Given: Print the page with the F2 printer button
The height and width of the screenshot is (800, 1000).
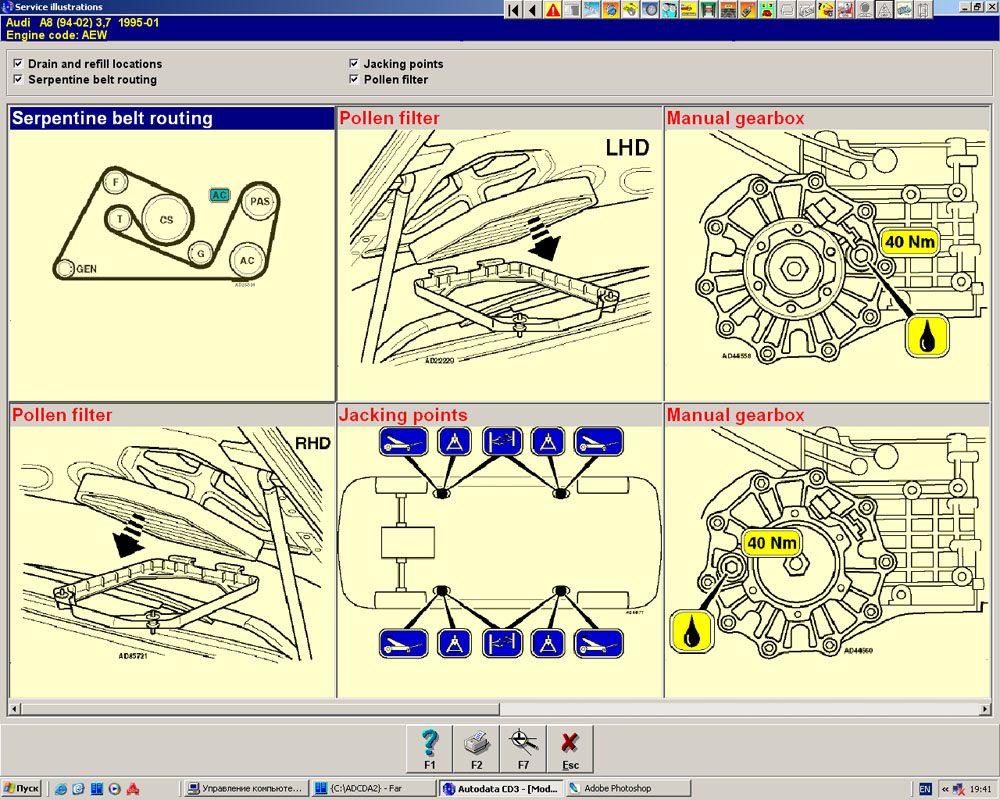Looking at the screenshot, I should click(x=477, y=748).
